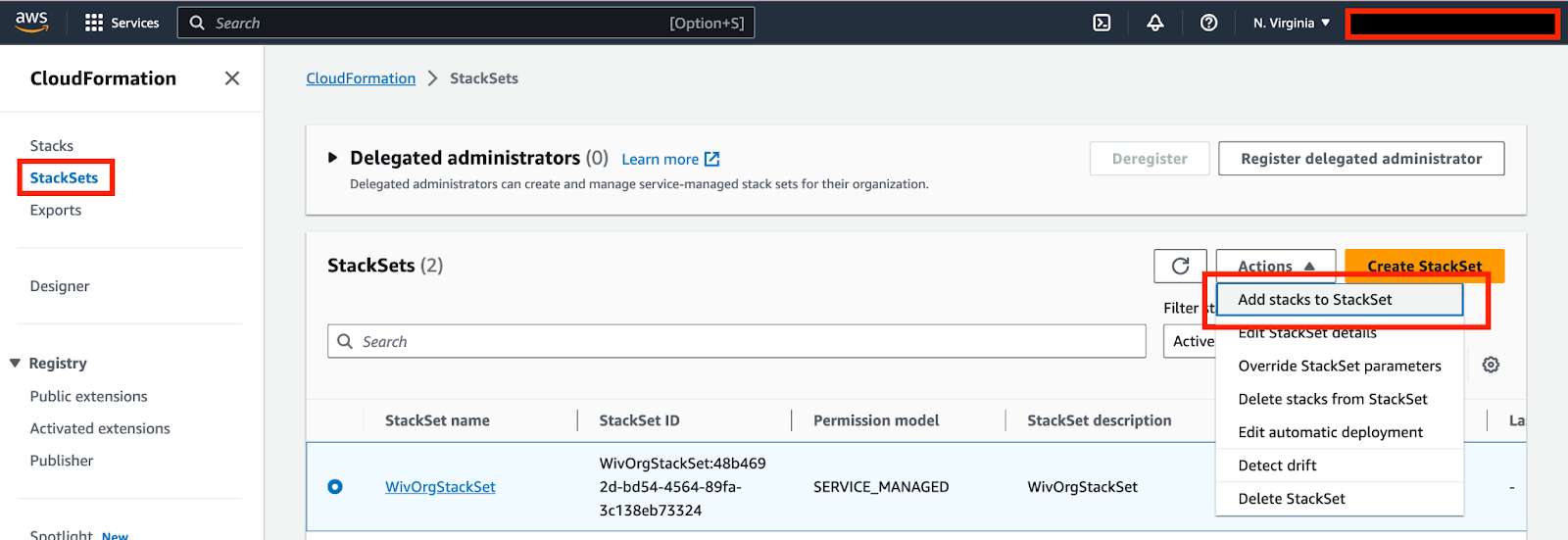Click the StackSet ID value cell
This screenshot has width=1568, height=540.
tap(683, 487)
